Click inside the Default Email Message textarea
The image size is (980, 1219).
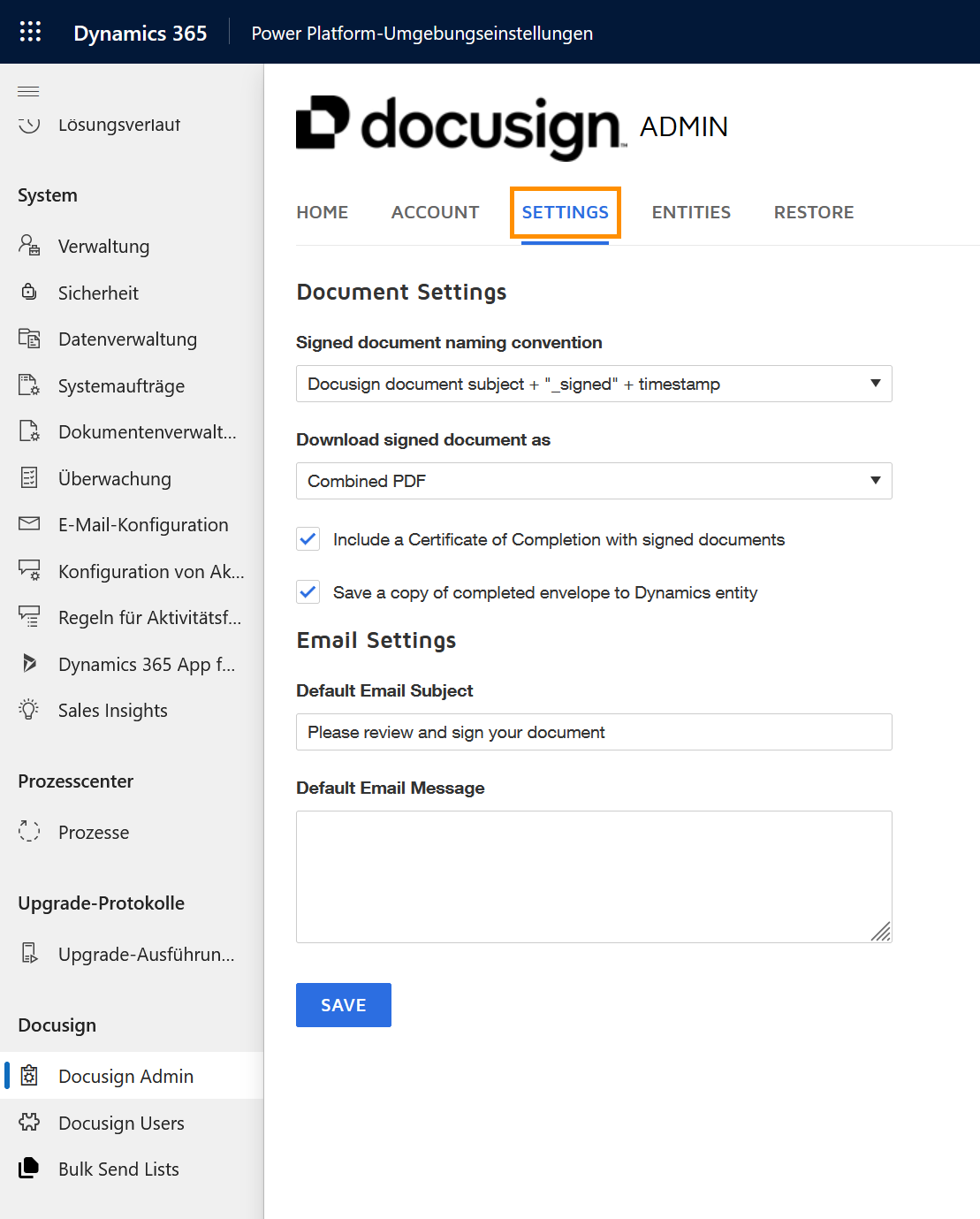[x=593, y=876]
